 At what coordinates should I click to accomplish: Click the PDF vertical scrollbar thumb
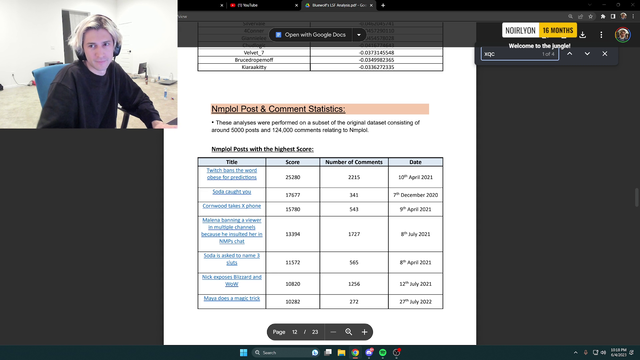(x=637, y=198)
